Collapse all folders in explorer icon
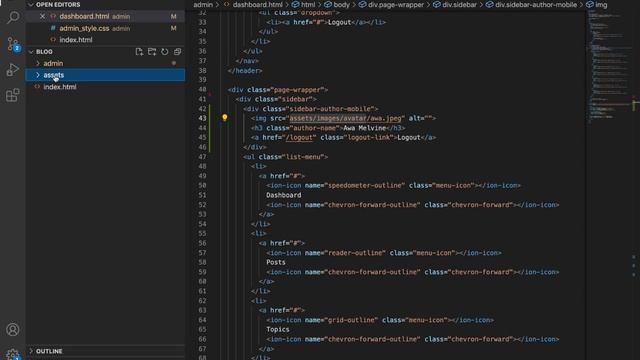640x360 pixels. (177, 52)
